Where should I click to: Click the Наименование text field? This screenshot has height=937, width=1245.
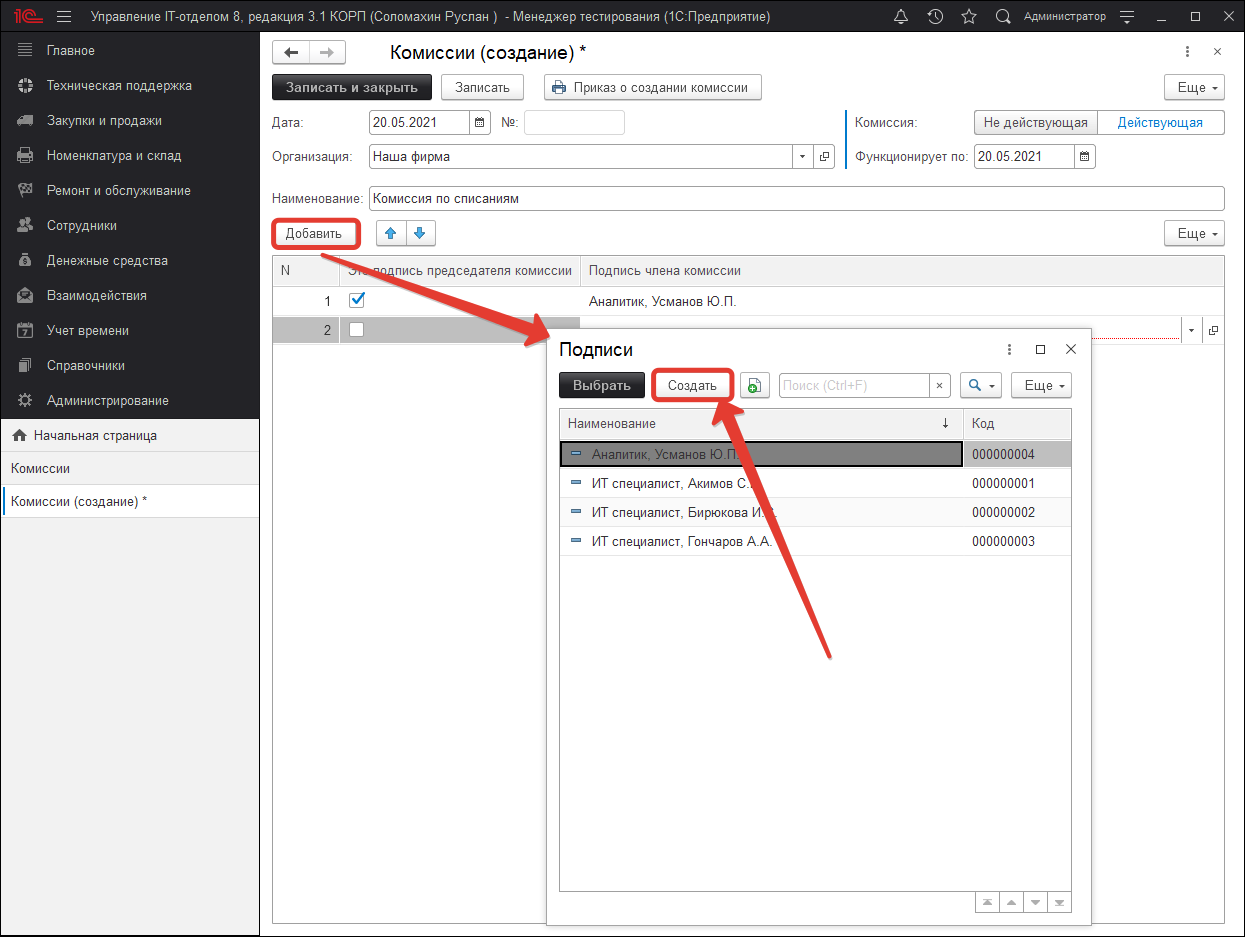pos(796,198)
